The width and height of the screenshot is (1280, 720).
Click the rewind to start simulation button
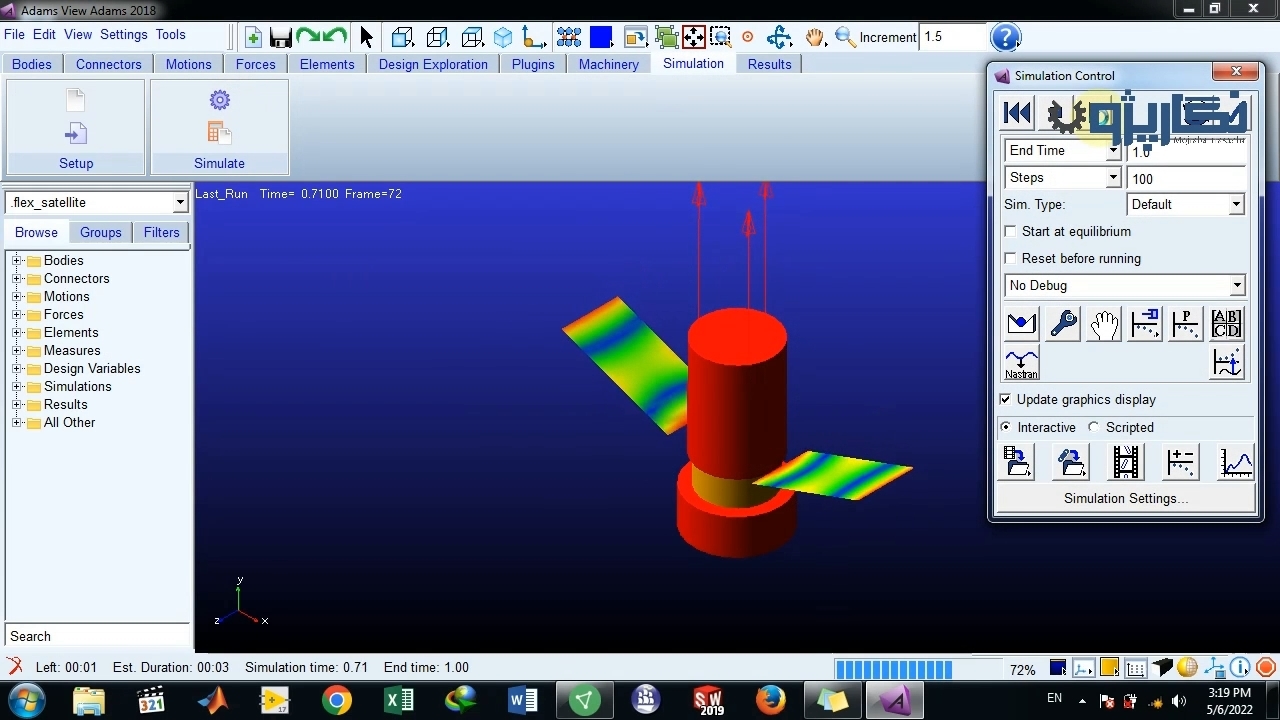(1017, 114)
